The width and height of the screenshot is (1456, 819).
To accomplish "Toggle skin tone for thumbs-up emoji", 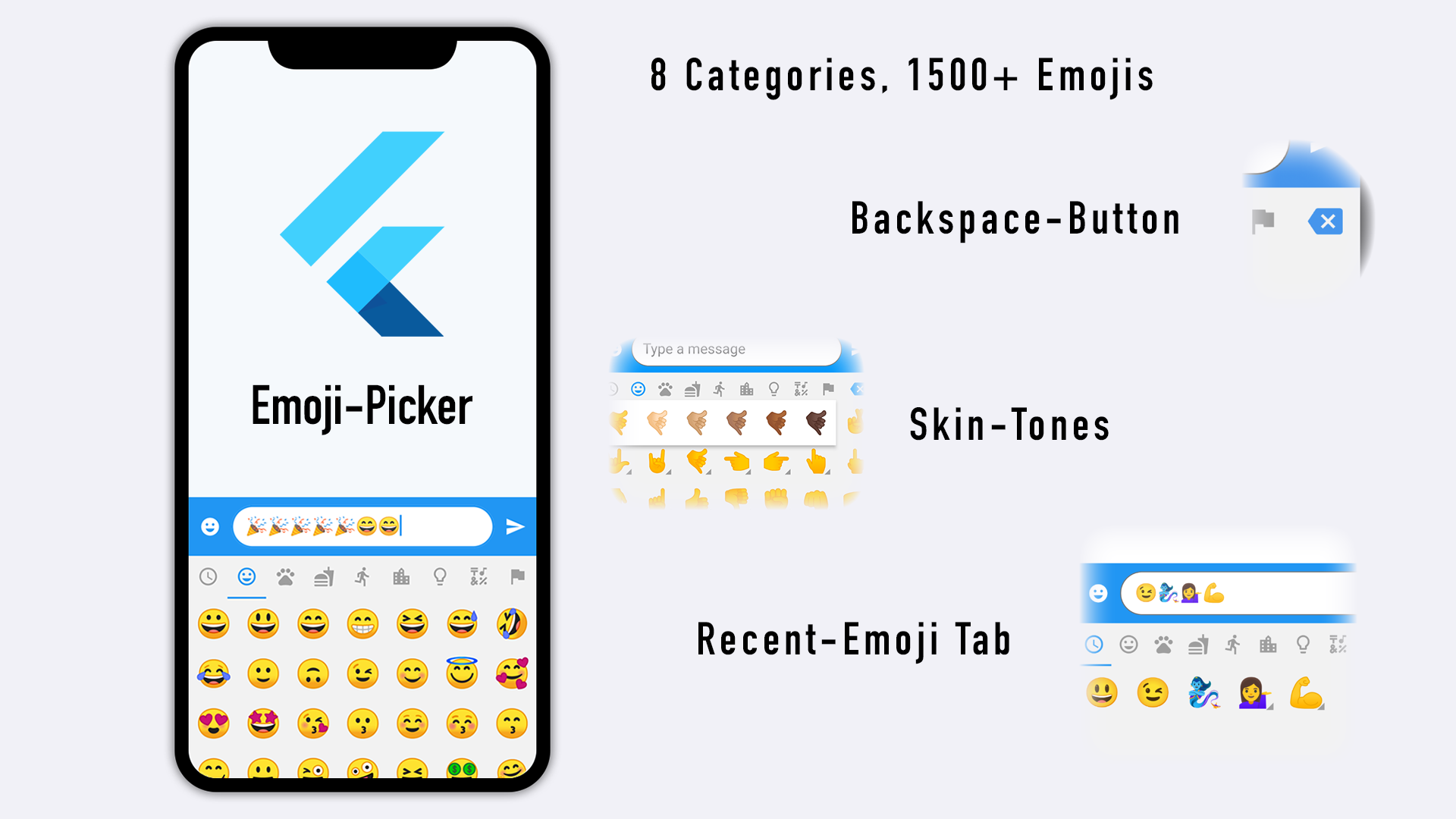I will click(697, 497).
